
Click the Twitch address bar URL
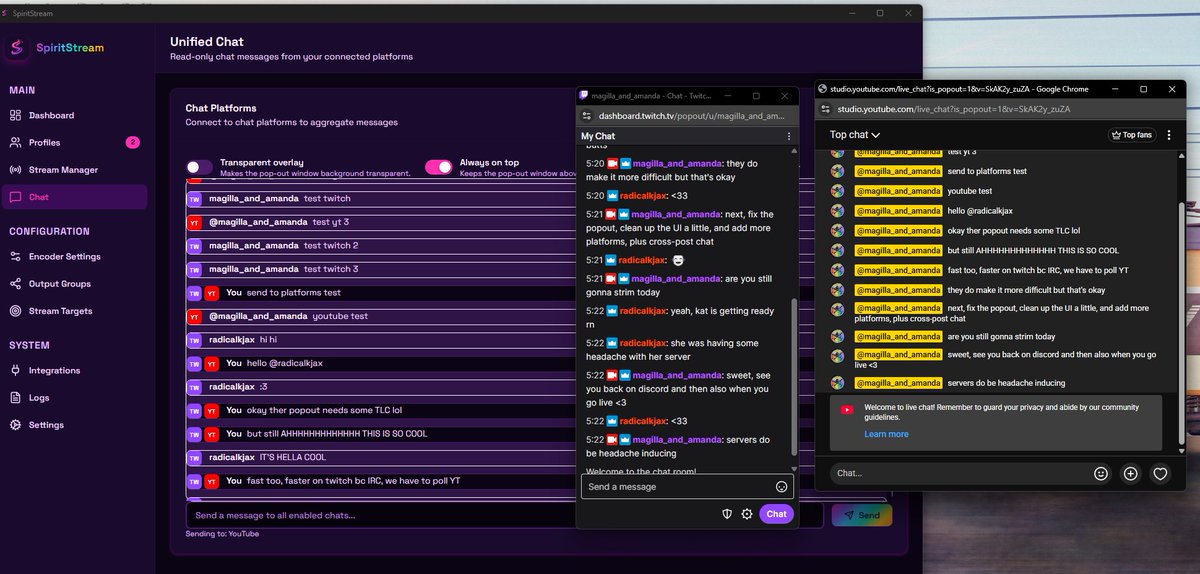pos(693,116)
